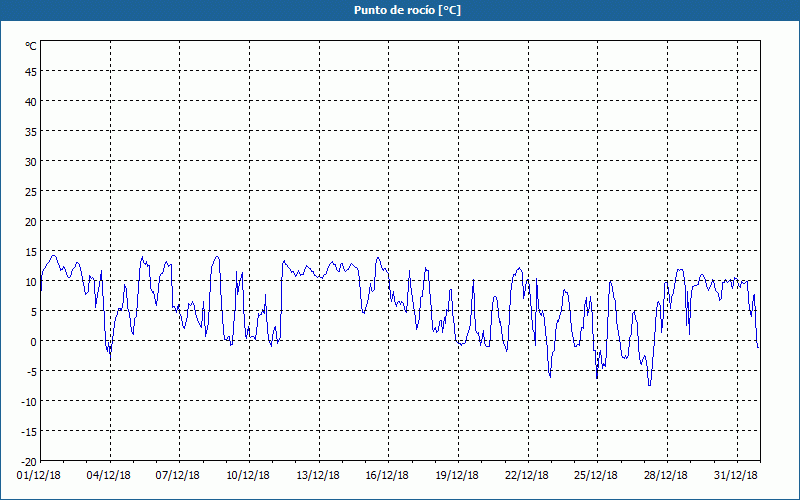Viewport: 800px width, 500px height.
Task: Select the 40 value on the y-axis
Action: (31, 102)
